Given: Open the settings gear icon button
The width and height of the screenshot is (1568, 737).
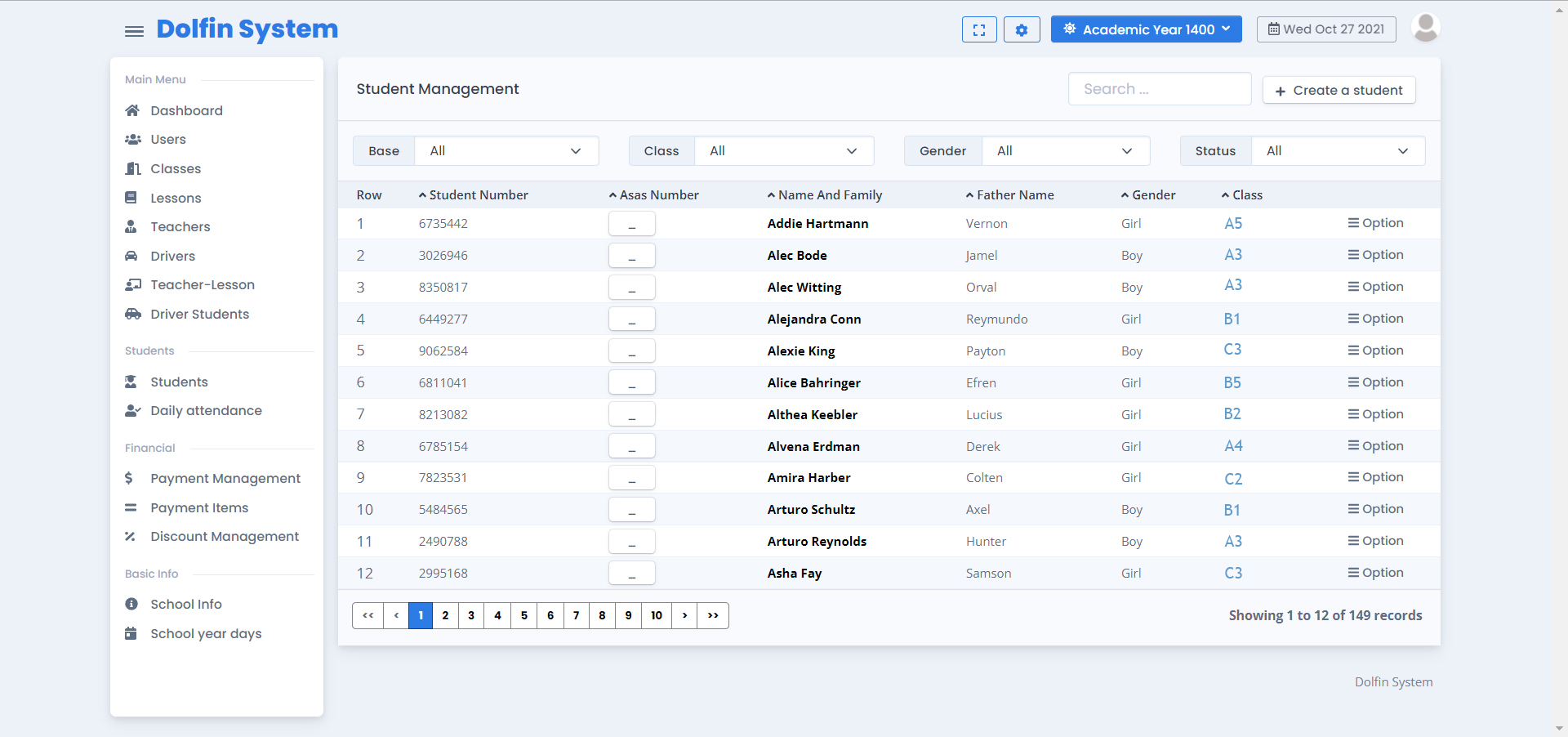Looking at the screenshot, I should 1022,29.
